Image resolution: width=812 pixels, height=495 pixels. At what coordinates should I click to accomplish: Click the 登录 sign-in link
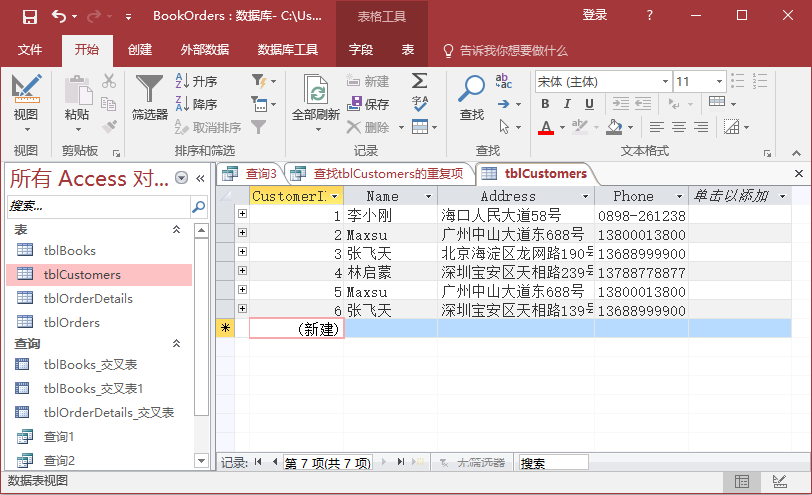pos(595,16)
